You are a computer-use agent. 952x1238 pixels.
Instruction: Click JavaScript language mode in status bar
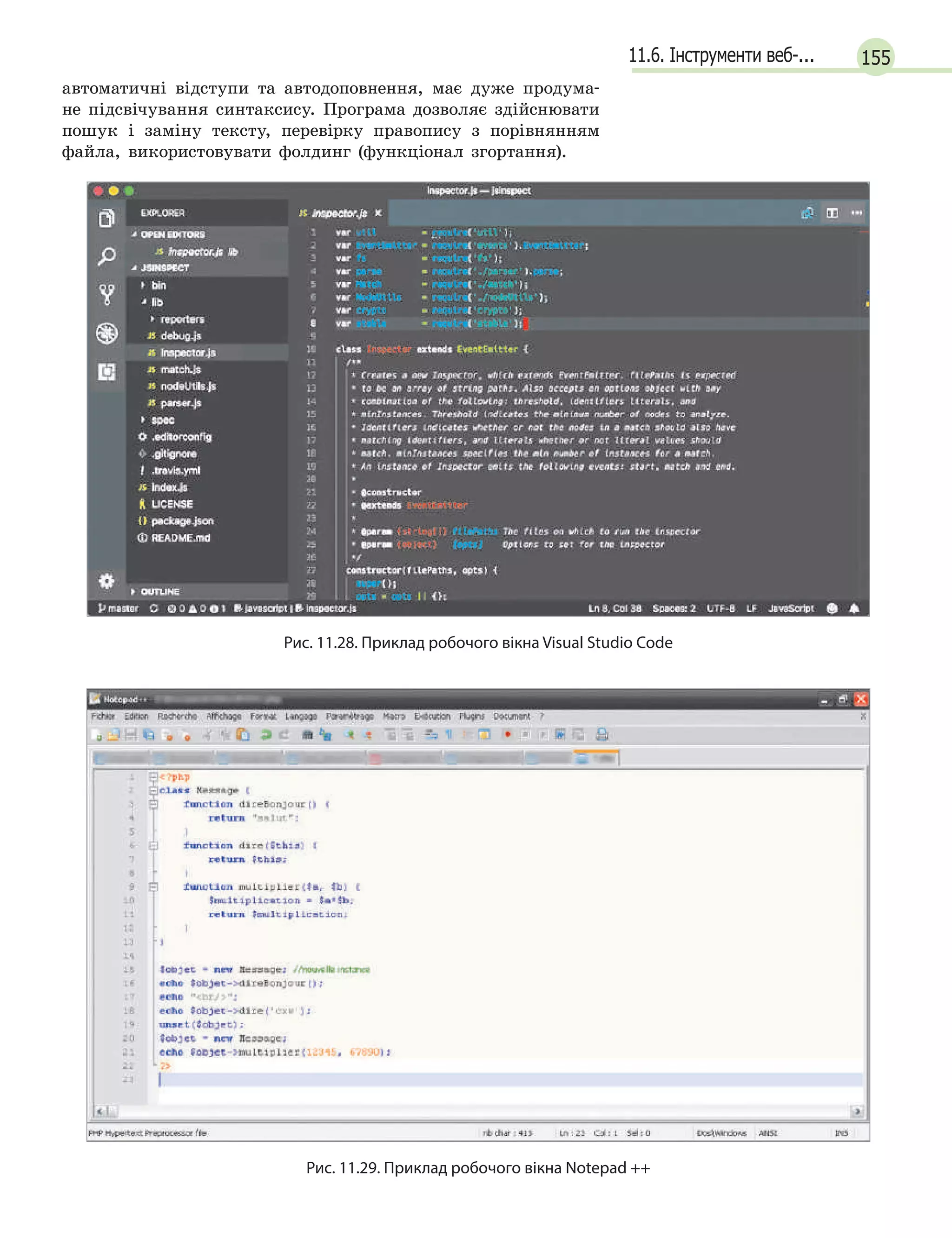791,609
